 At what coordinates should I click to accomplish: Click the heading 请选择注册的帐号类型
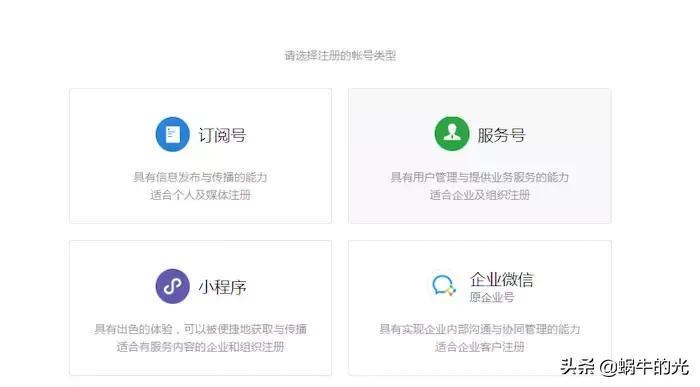(340, 56)
